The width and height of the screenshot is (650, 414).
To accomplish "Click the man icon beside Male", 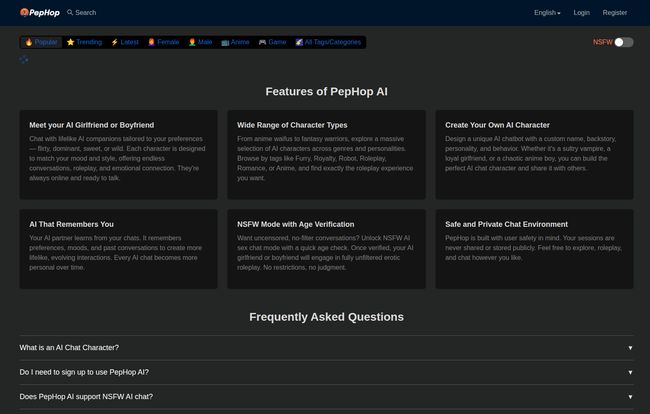I will 192,42.
